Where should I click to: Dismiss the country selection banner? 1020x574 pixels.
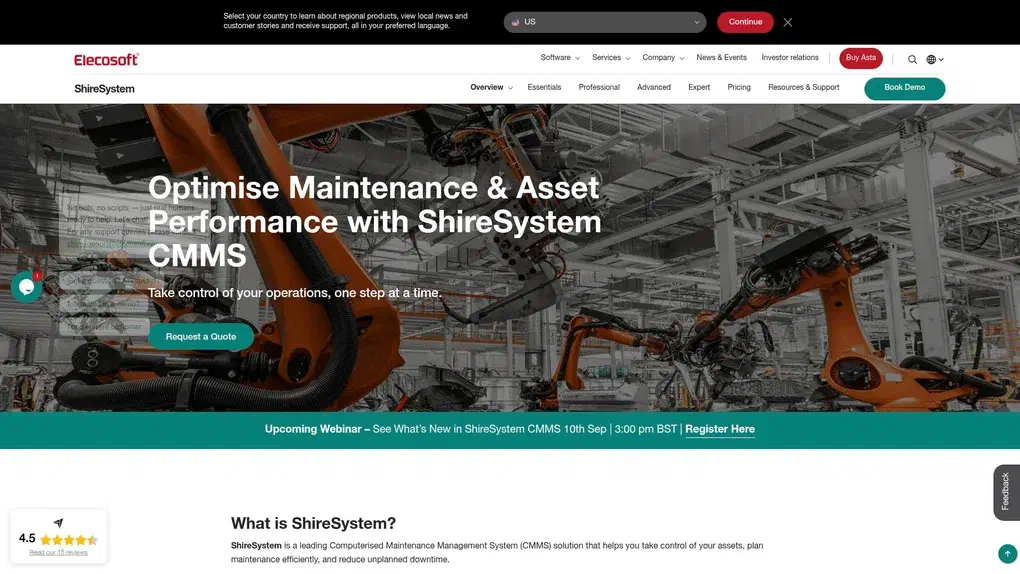point(788,22)
